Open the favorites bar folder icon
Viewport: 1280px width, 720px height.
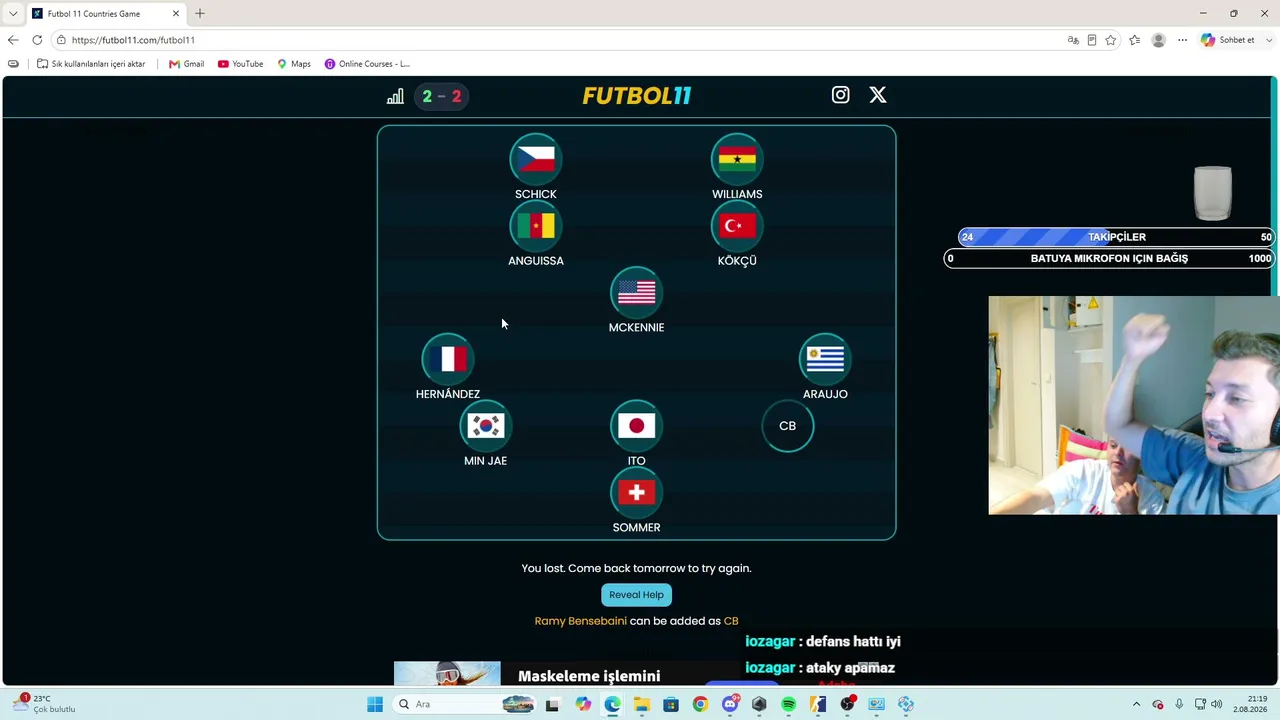pos(13,64)
